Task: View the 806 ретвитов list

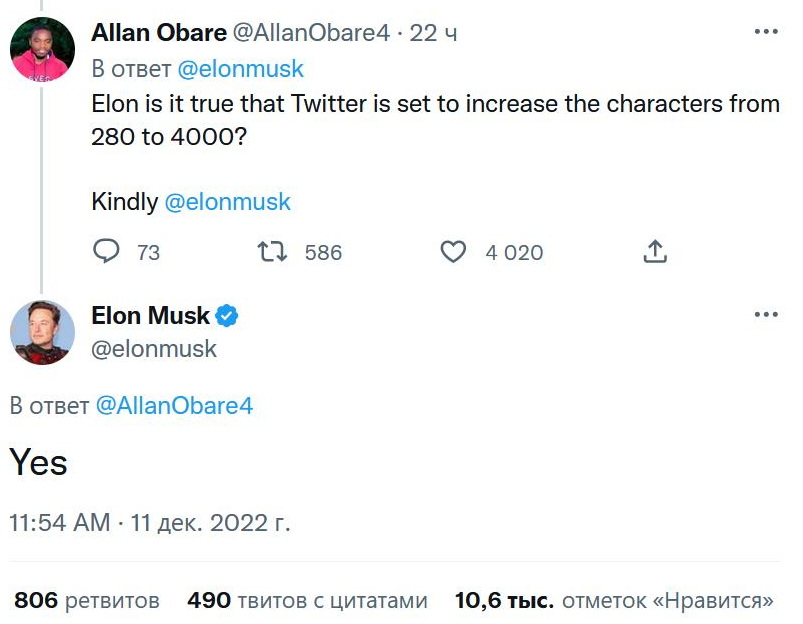Action: click(87, 601)
